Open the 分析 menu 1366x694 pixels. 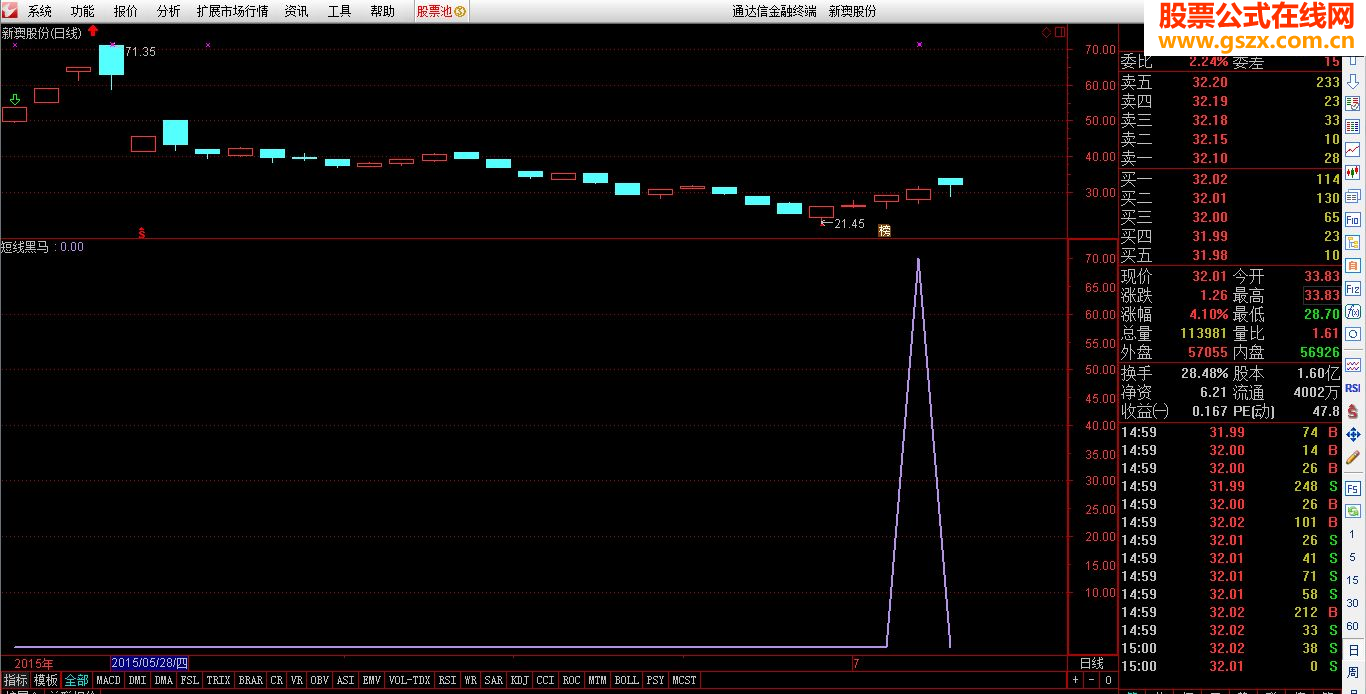click(169, 11)
